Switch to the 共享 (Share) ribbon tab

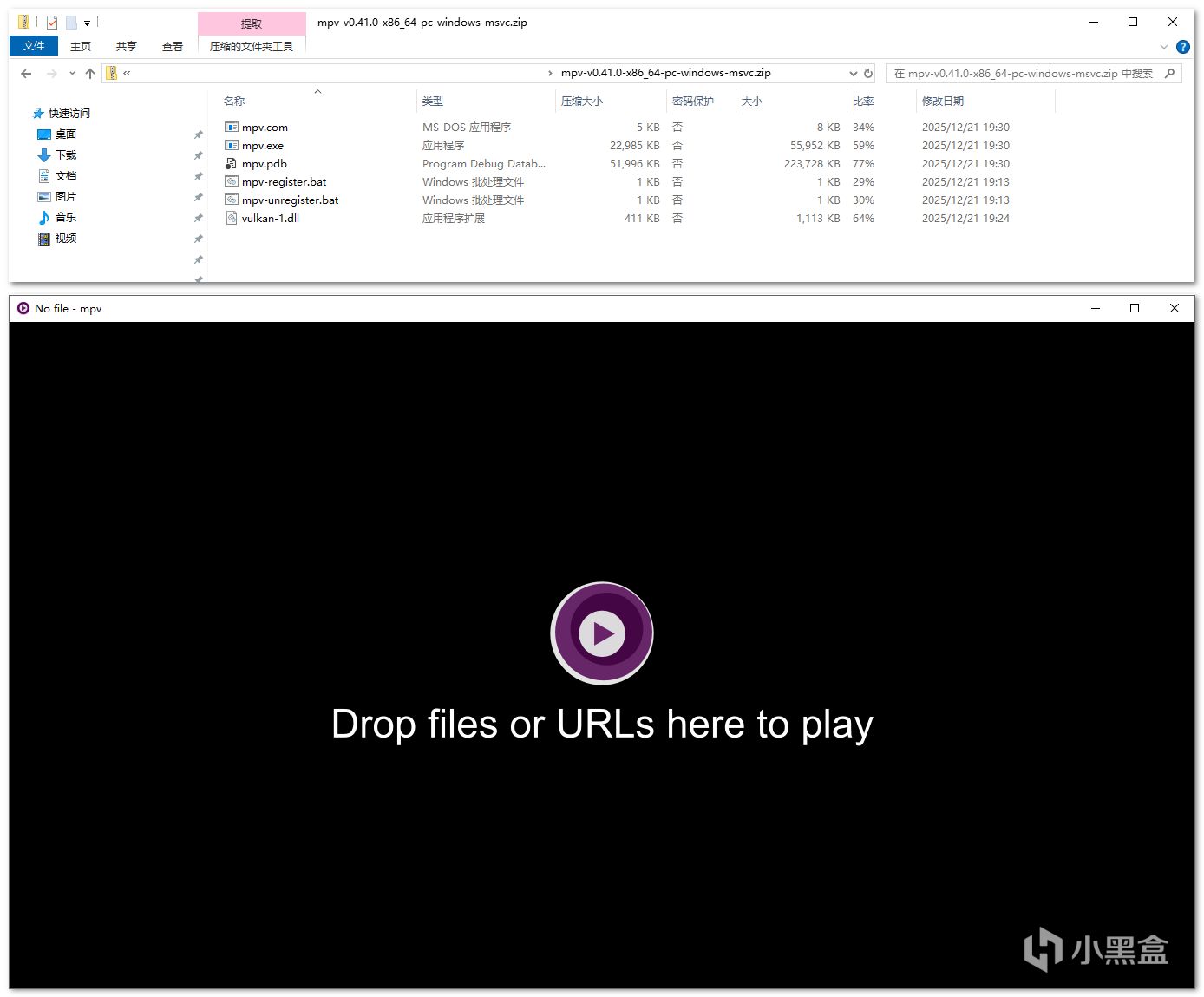coord(127,47)
